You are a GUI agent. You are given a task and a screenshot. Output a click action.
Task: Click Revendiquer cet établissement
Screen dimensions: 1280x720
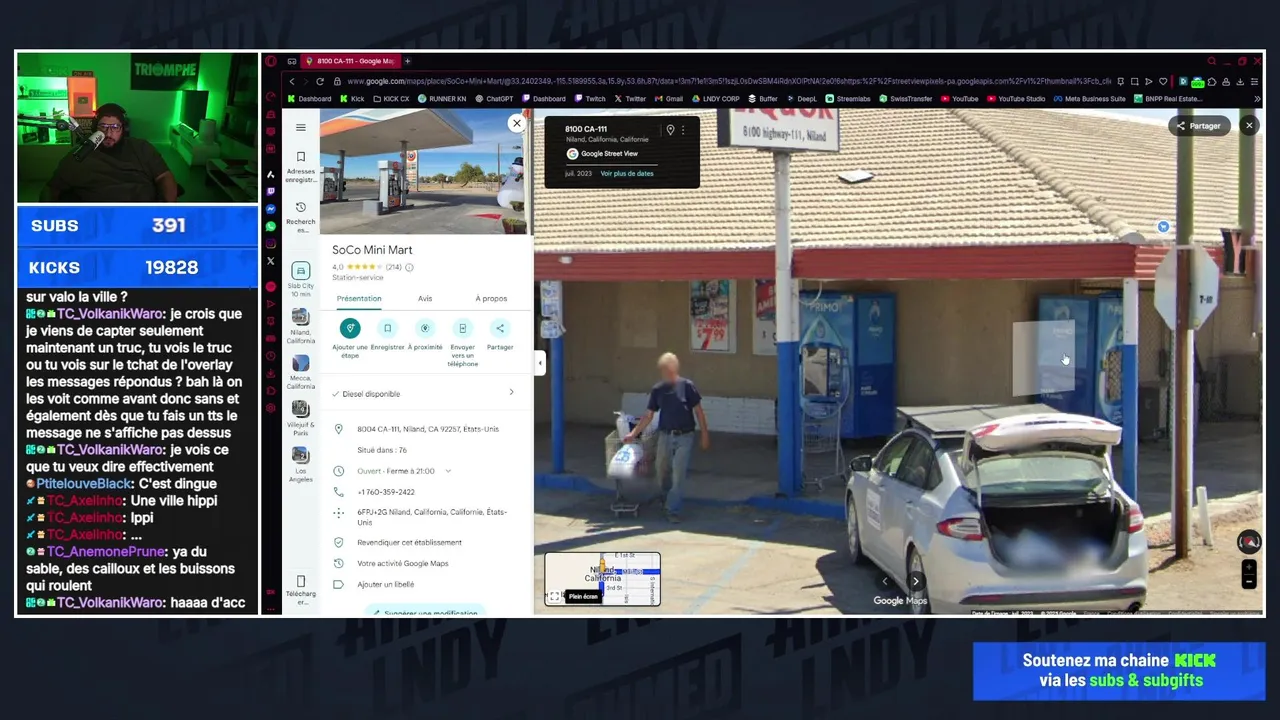click(x=409, y=542)
